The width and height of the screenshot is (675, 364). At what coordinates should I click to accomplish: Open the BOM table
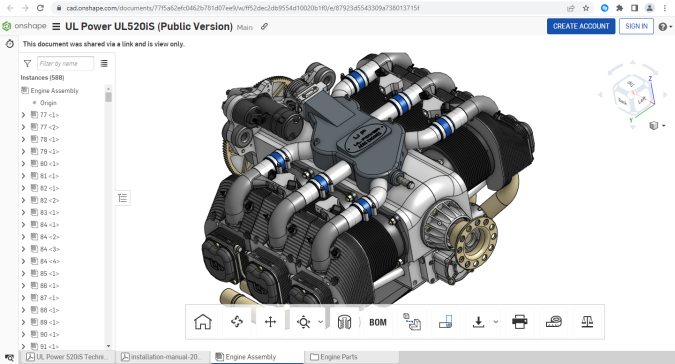[378, 322]
